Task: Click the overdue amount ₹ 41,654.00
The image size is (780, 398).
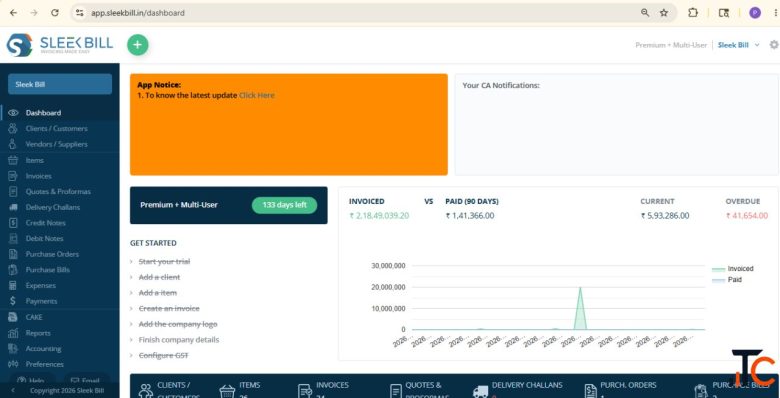Action: pyautogui.click(x=747, y=216)
